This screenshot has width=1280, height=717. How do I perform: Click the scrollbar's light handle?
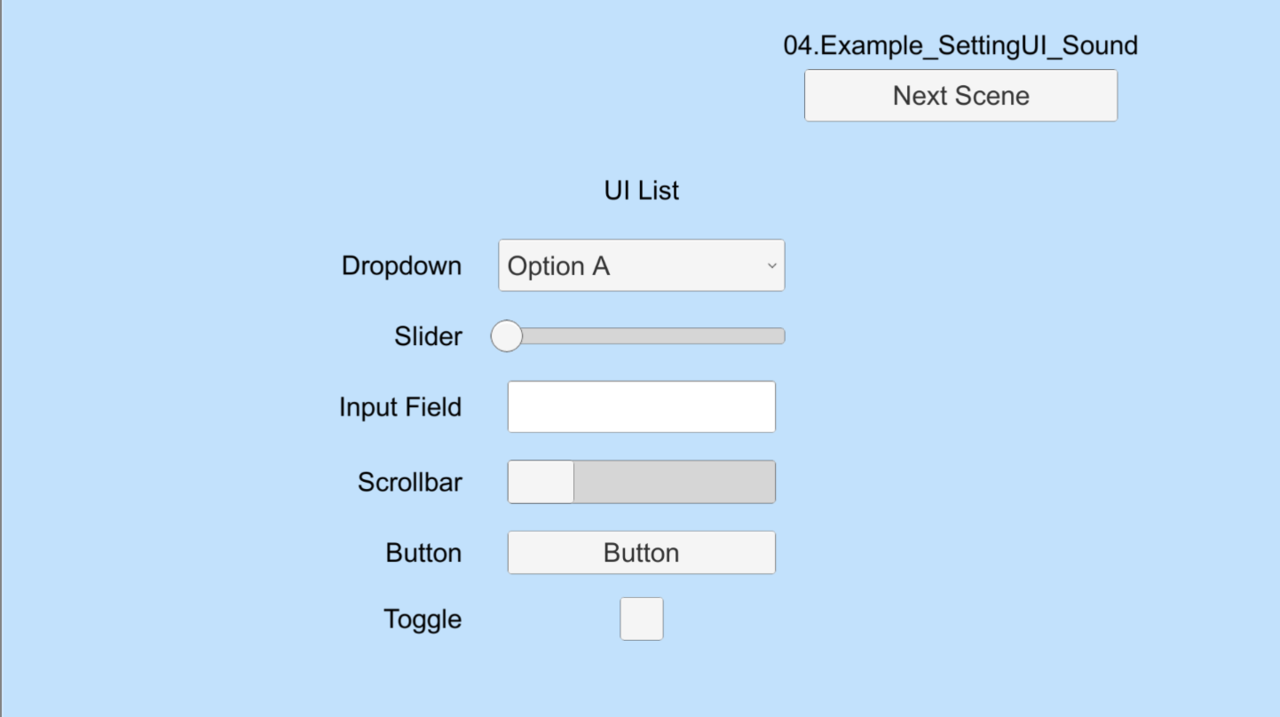(541, 482)
